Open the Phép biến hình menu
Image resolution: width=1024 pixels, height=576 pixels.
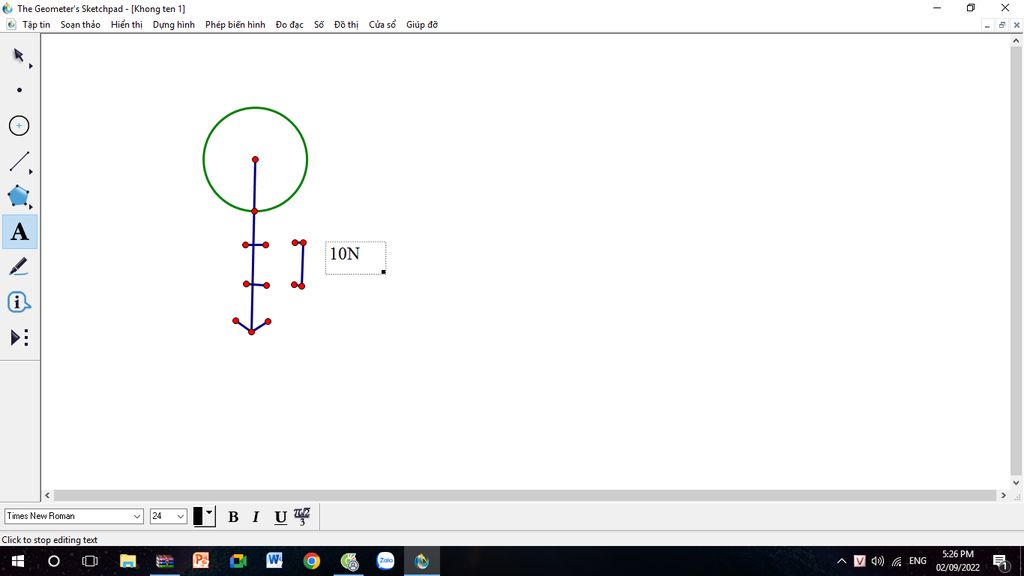pos(235,25)
